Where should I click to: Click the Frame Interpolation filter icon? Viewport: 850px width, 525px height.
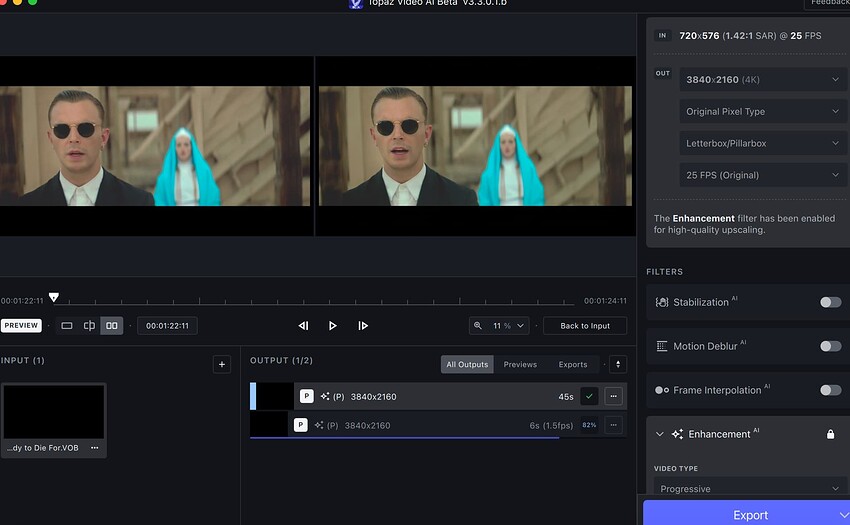coord(662,390)
